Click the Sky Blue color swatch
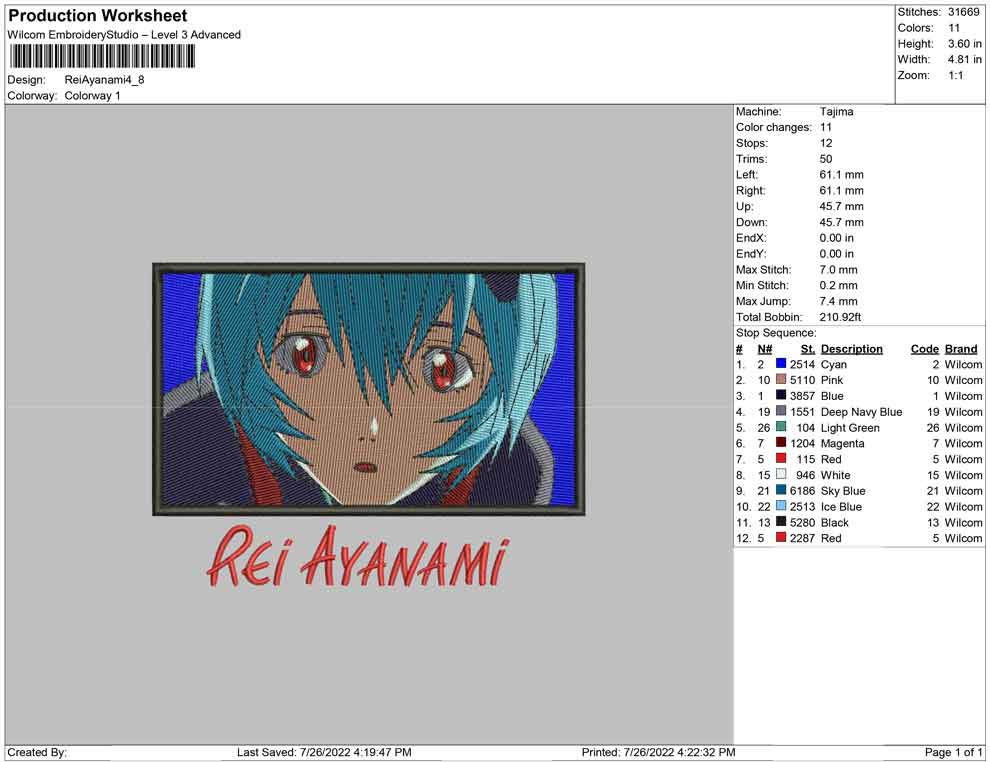Viewport: 990px width, 762px height. 781,491
